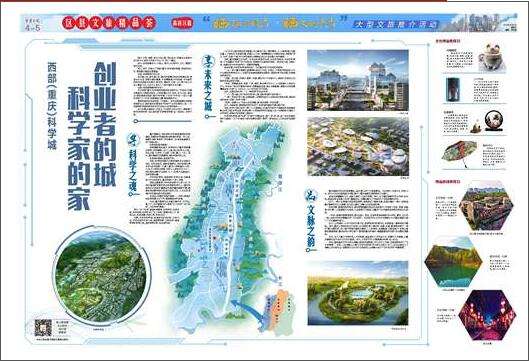Select the 未来之城 section heading icon

(x=206, y=61)
